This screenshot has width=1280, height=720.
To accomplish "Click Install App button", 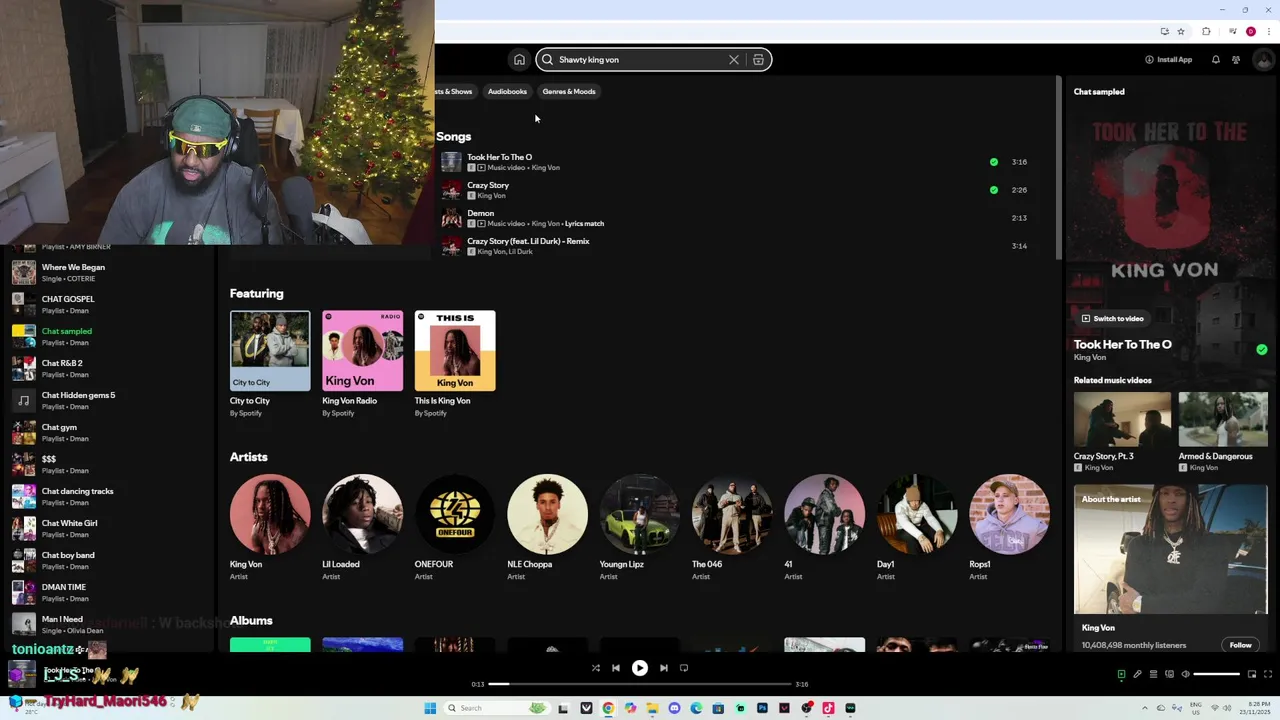I will (1168, 60).
